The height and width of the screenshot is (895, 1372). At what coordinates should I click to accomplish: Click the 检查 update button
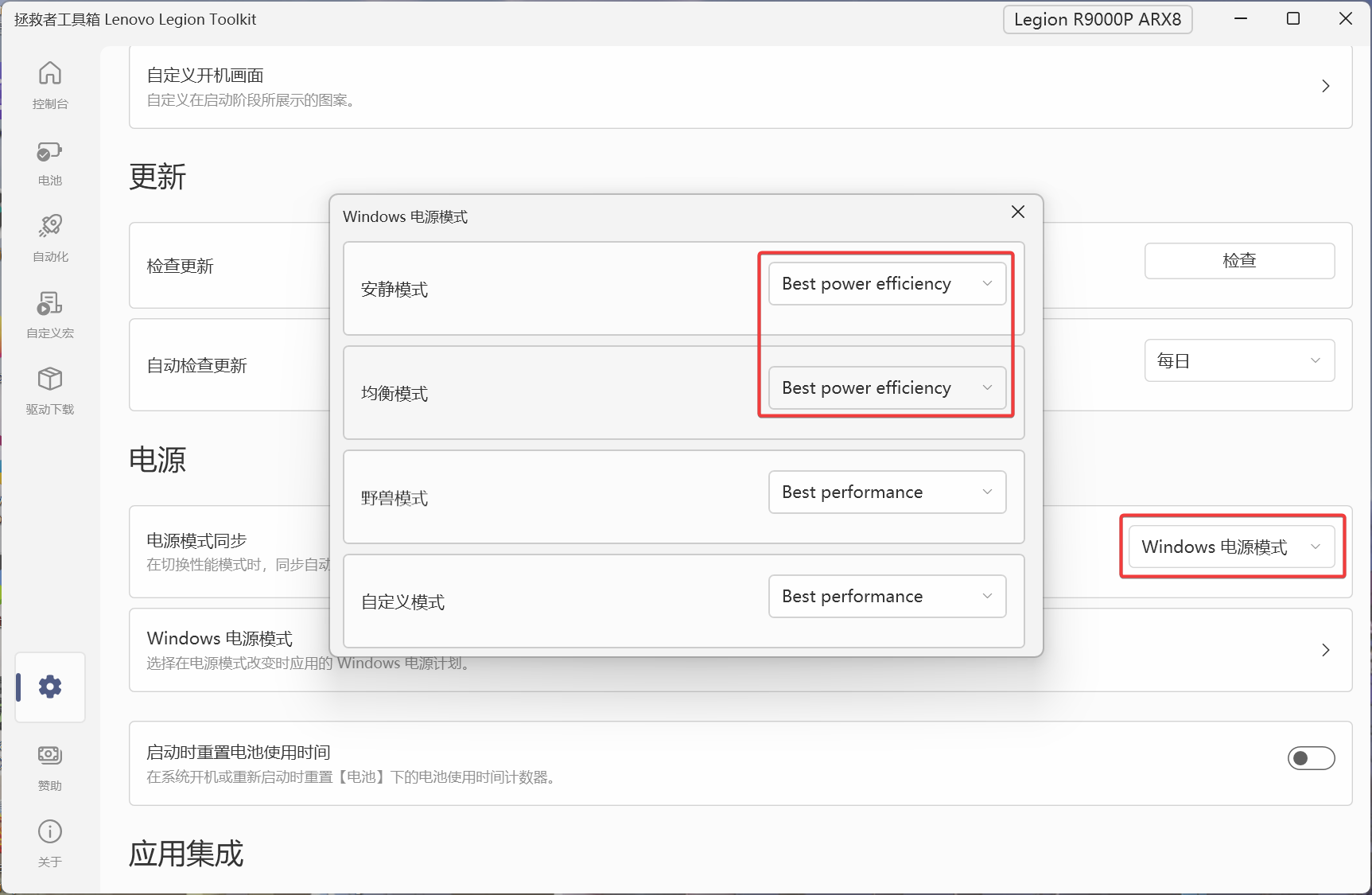(x=1239, y=261)
